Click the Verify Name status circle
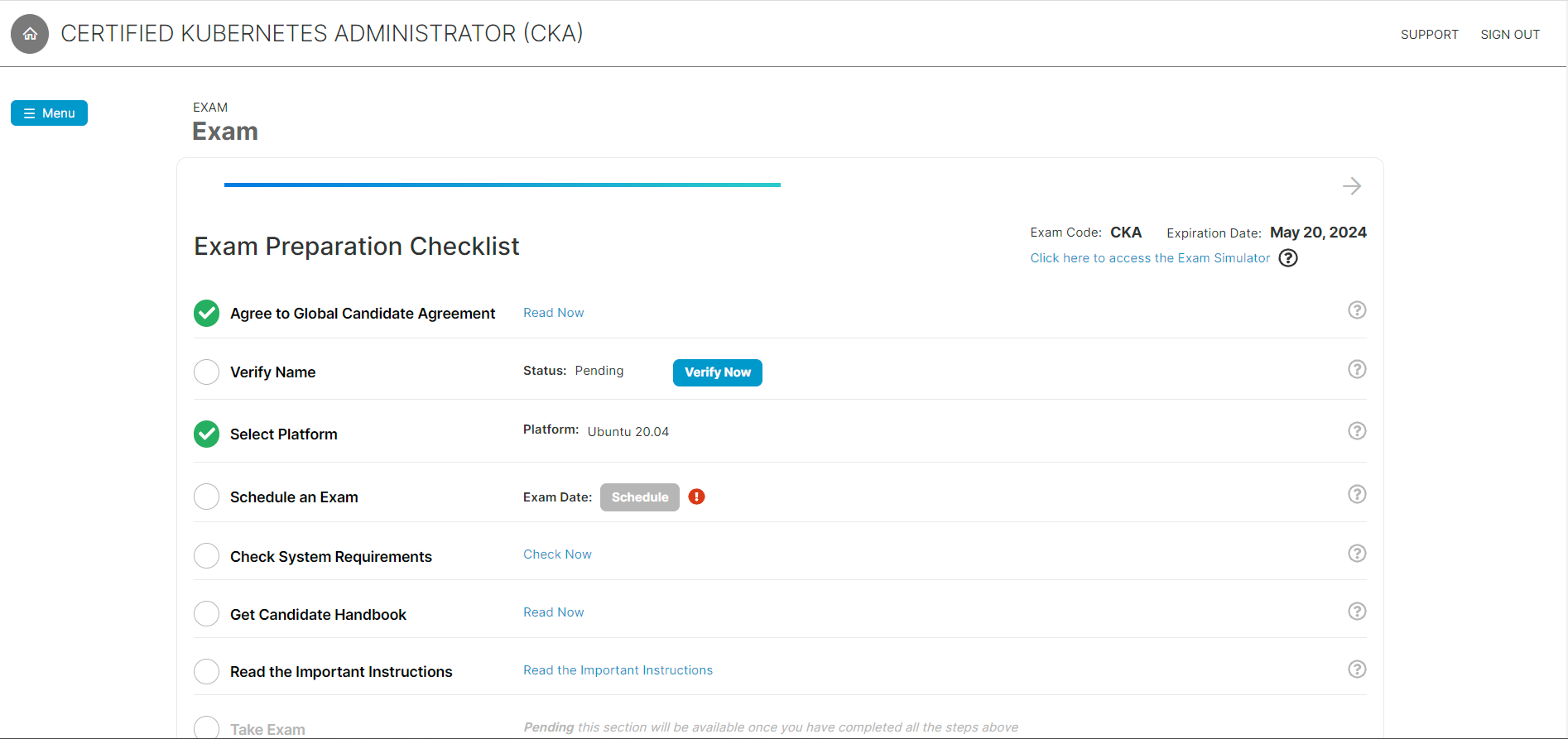The height and width of the screenshot is (739, 1568). (x=207, y=372)
